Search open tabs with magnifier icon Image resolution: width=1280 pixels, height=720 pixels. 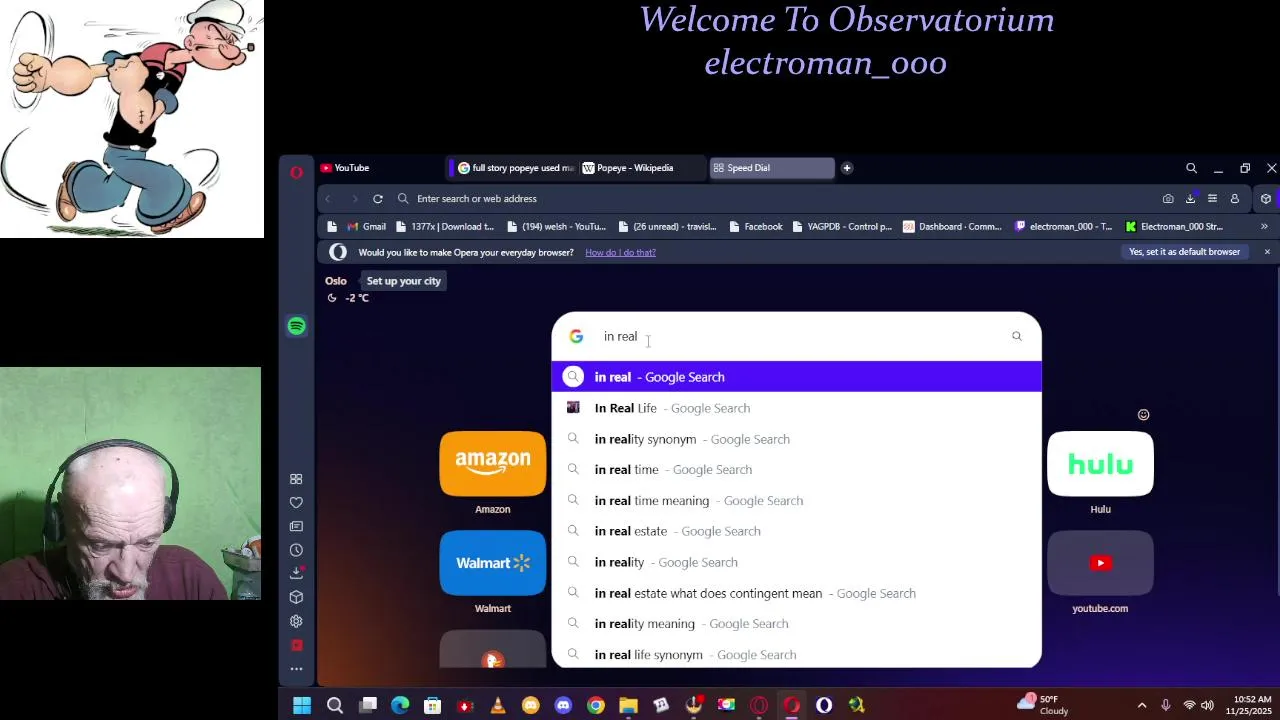coord(1191,168)
